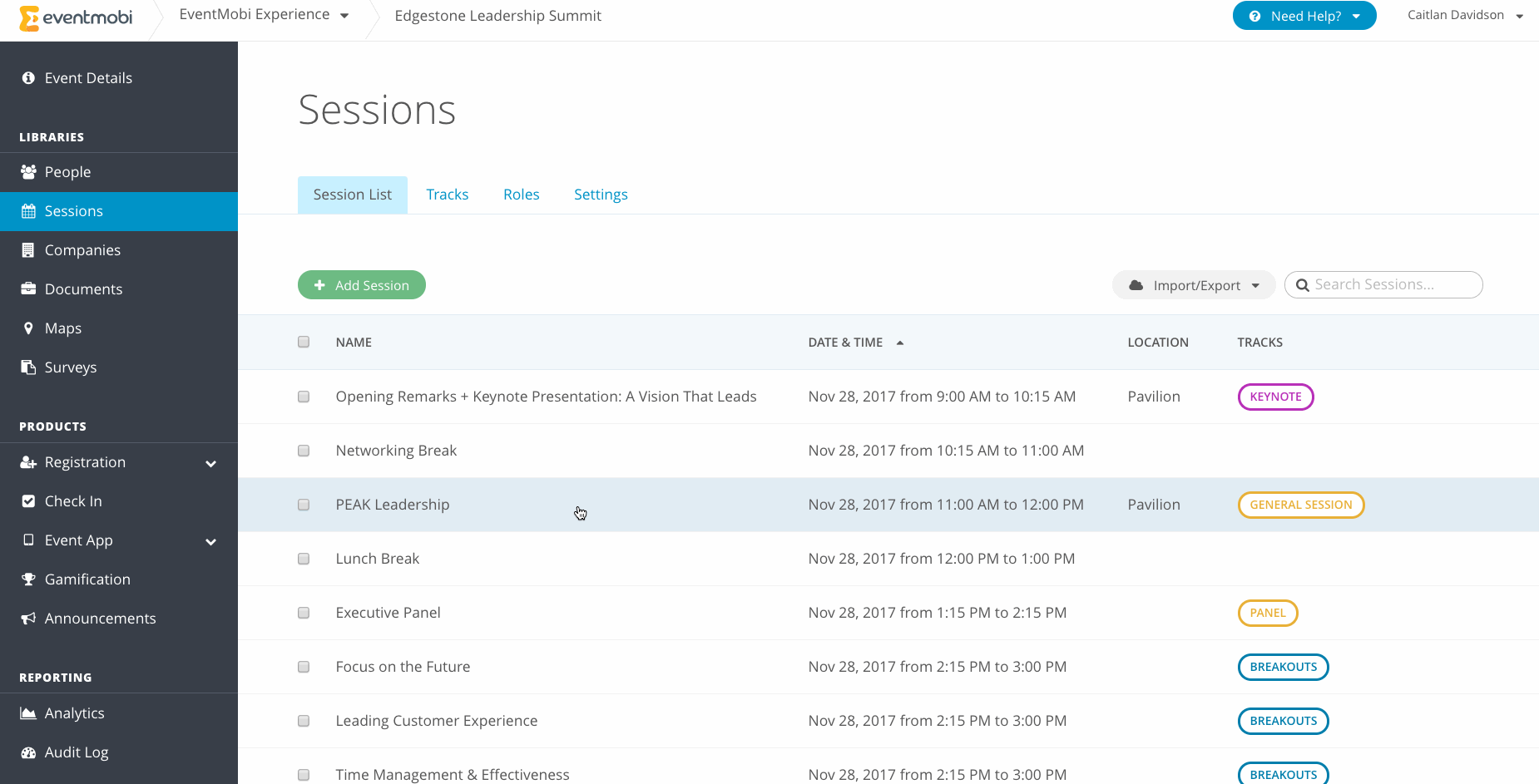Sort by the NAME column header

pyautogui.click(x=354, y=343)
